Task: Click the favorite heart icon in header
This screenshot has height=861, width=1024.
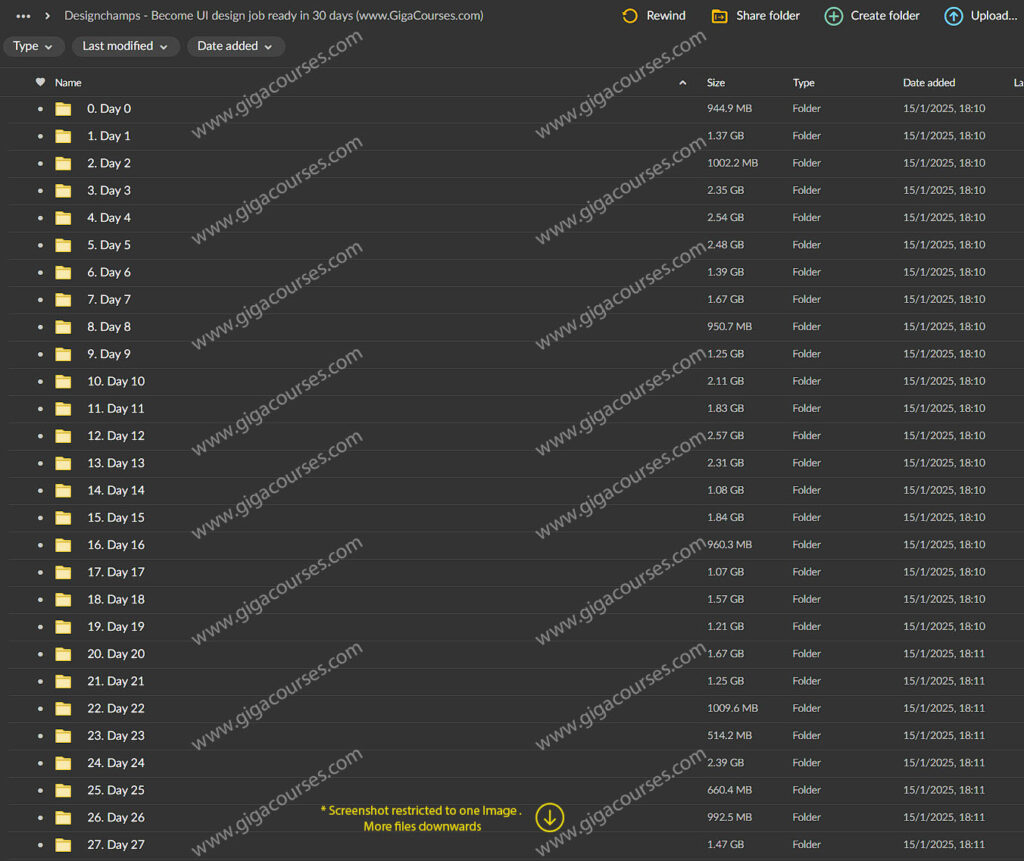Action: (40, 83)
